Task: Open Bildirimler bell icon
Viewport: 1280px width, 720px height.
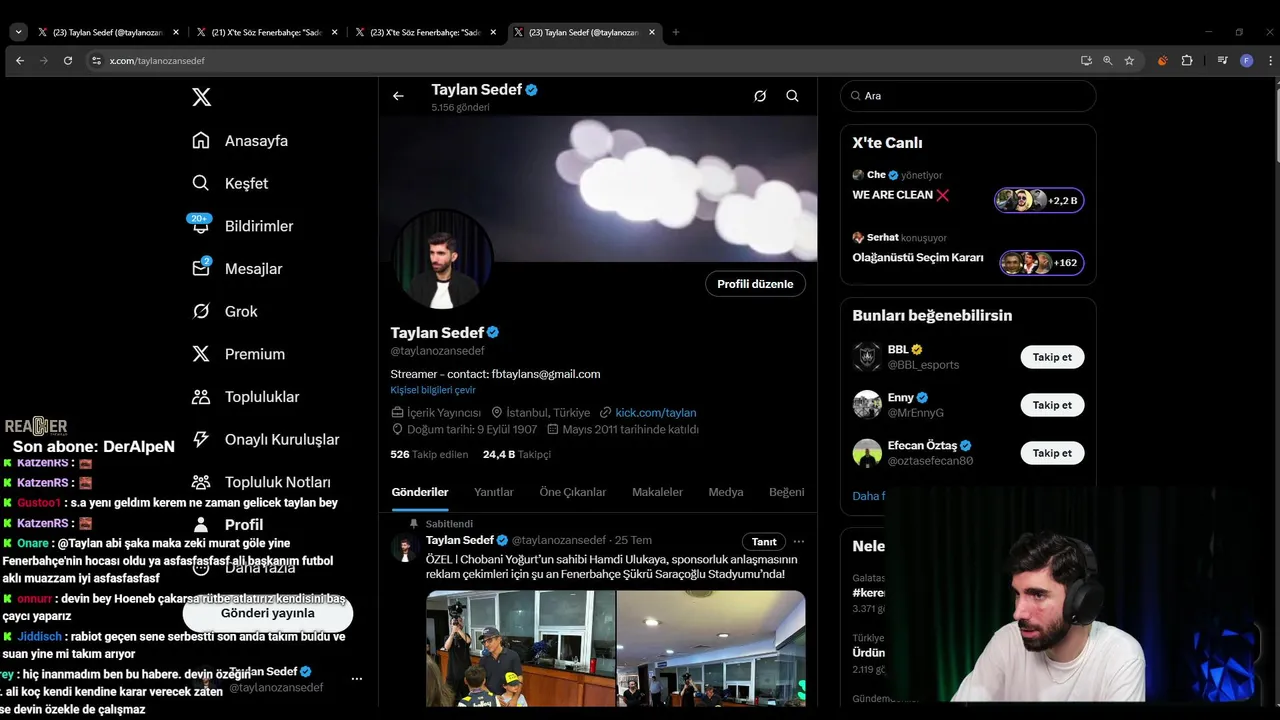Action: (x=201, y=226)
